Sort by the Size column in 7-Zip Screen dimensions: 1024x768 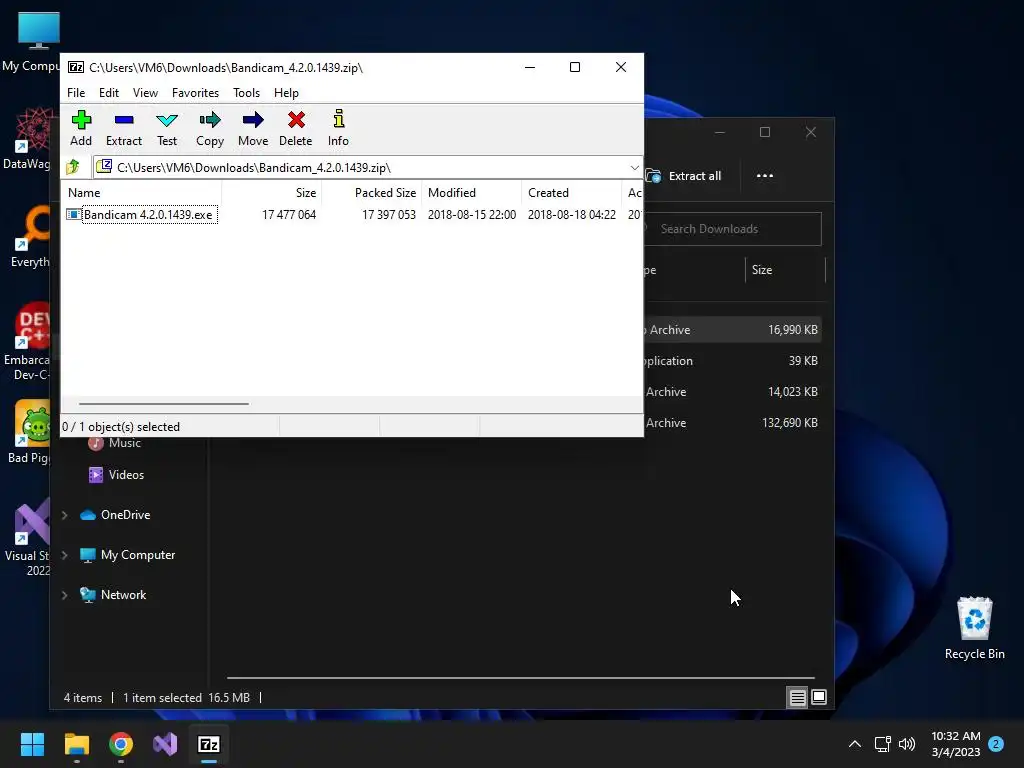272,193
